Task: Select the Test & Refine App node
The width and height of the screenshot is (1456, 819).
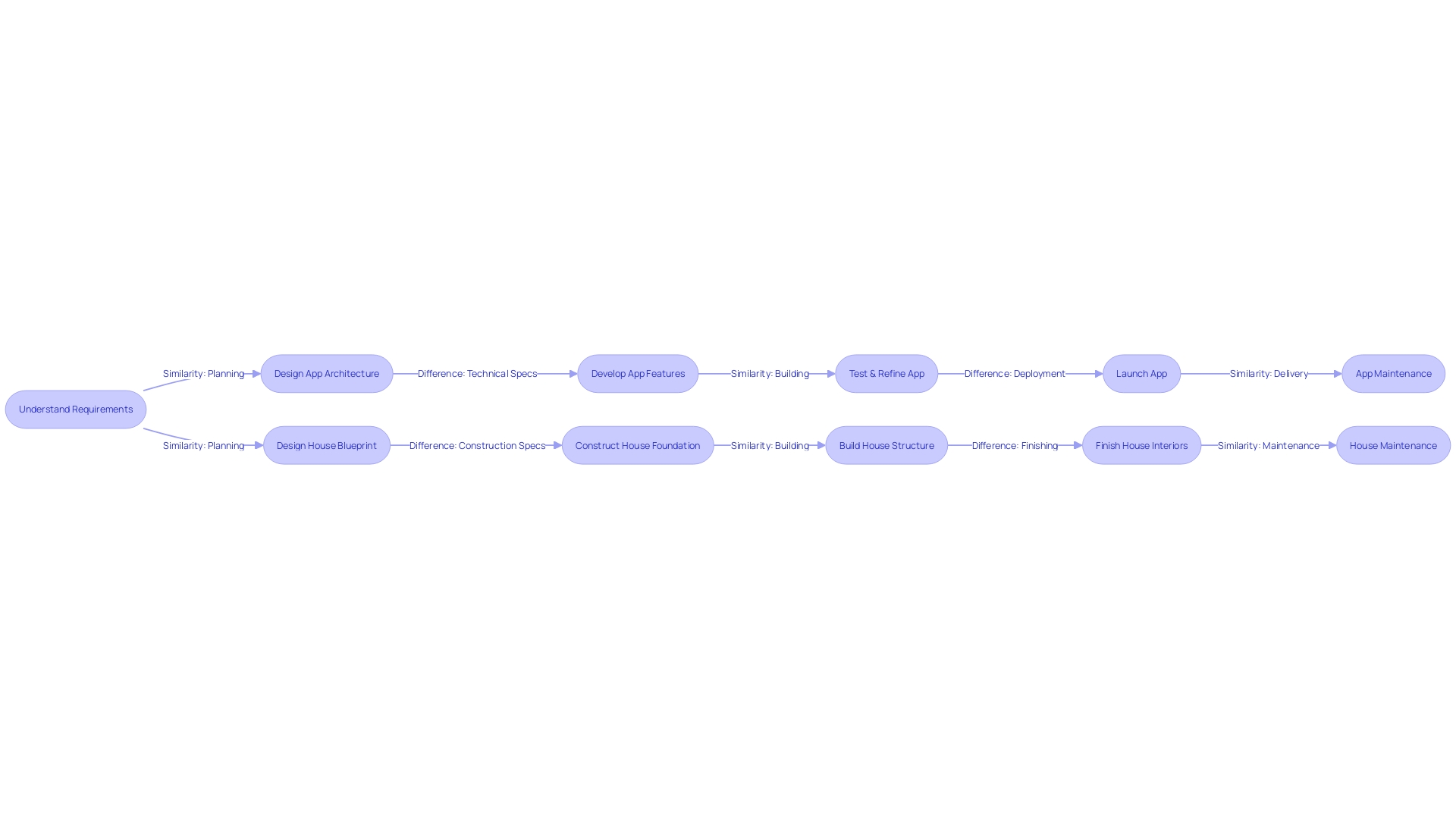Action: pyautogui.click(x=886, y=373)
